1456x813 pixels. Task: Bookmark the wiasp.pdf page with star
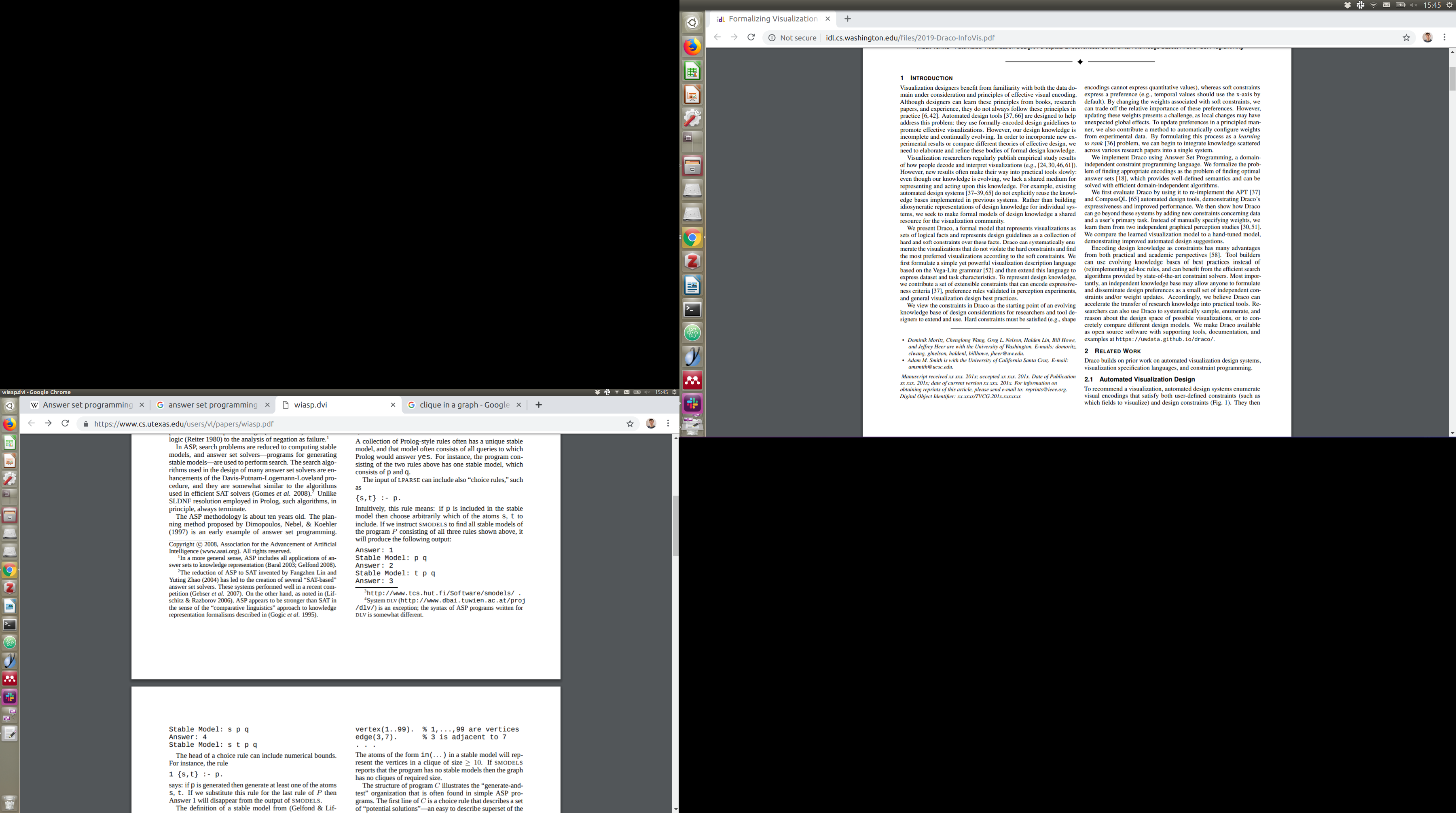point(630,424)
